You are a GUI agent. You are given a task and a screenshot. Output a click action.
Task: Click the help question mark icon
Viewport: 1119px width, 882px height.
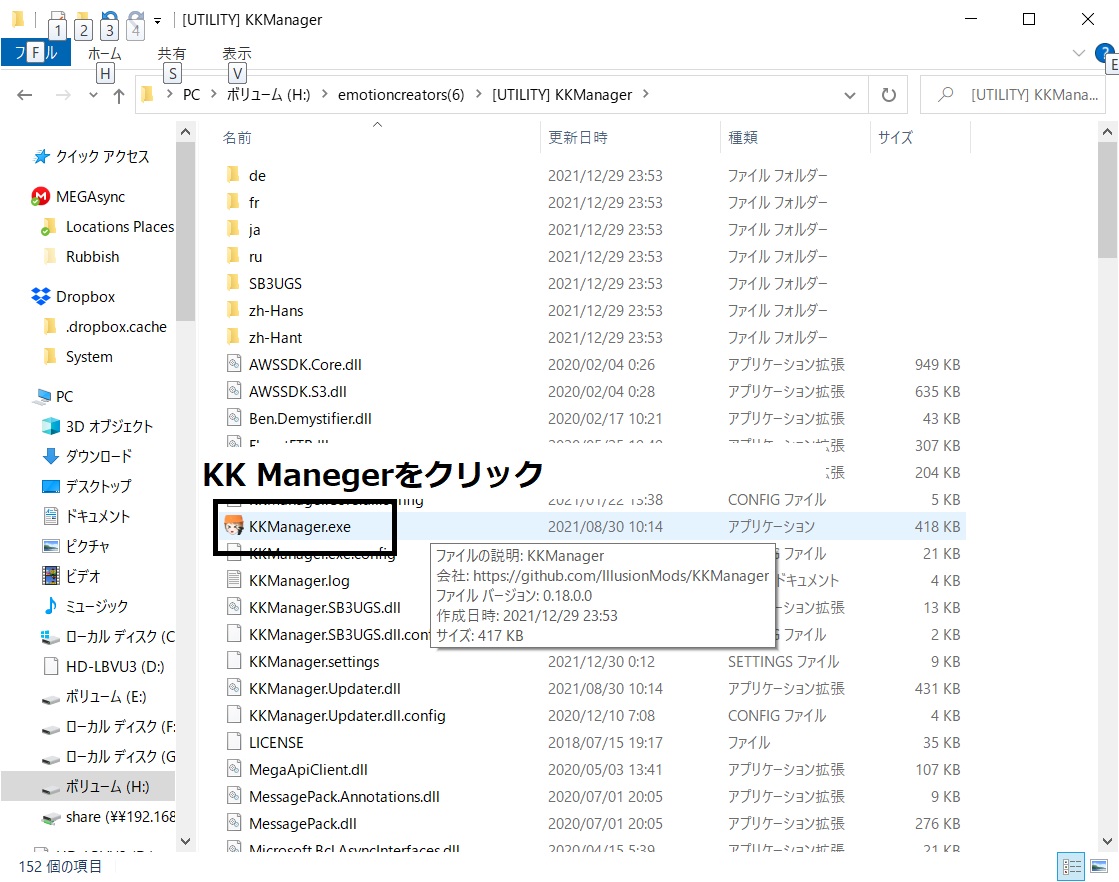[x=1105, y=54]
